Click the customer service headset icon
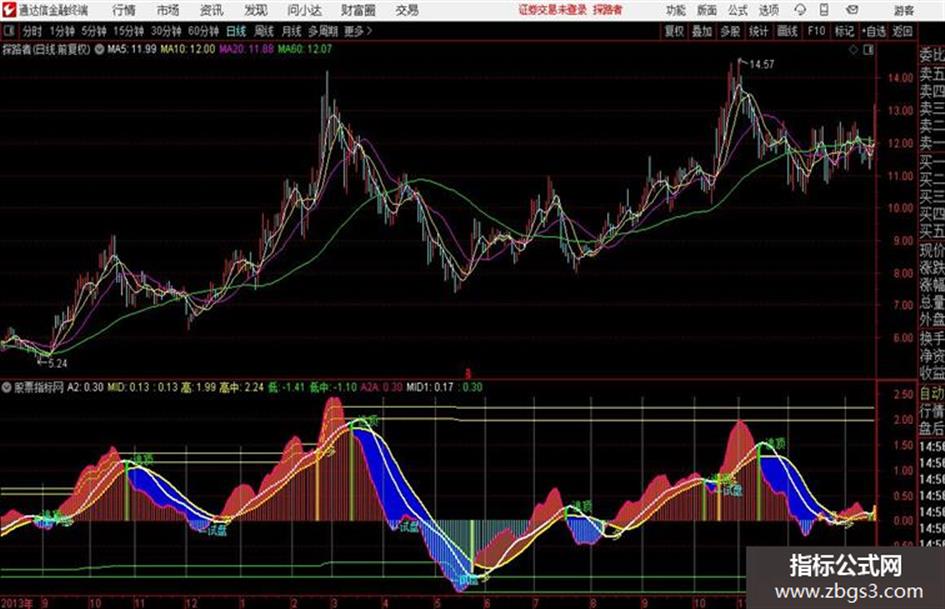The image size is (945, 609). point(800,10)
